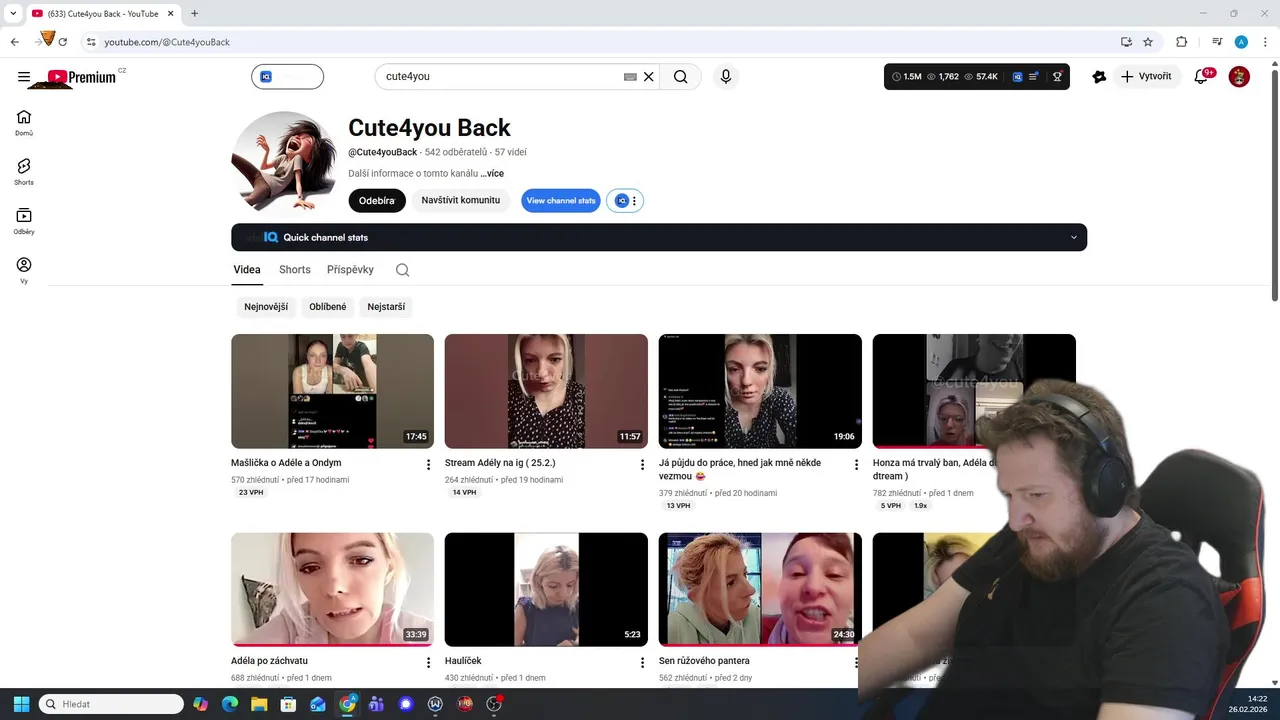
Task: View site information icon in address bar
Action: (x=91, y=42)
